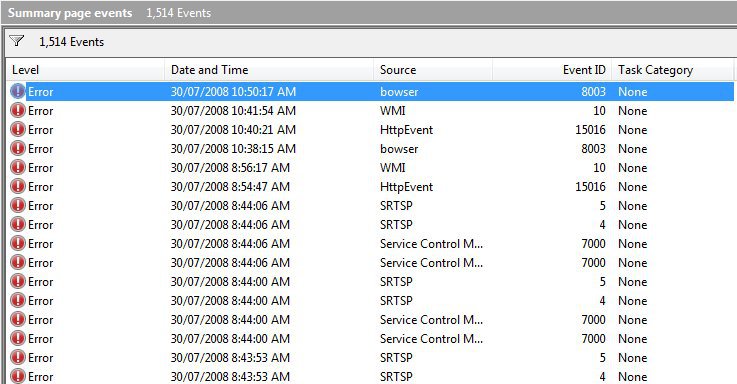Click error icon of WMI 8:56:17 AM row
This screenshot has height=384, width=737.
17,167
